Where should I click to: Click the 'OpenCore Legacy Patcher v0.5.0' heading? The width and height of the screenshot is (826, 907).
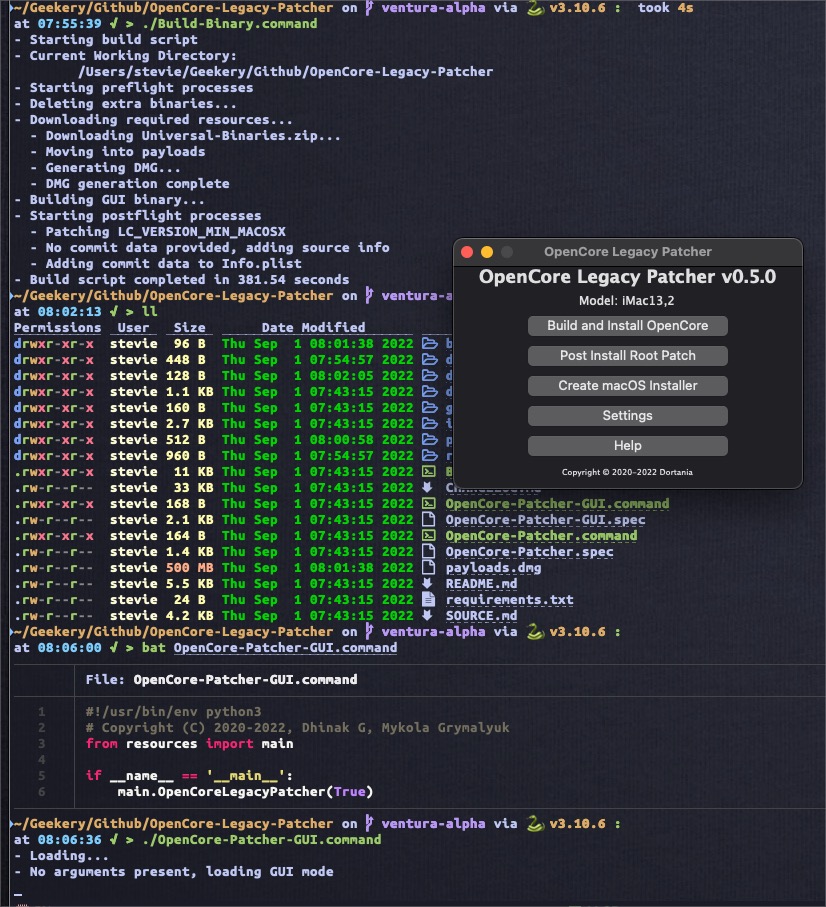[x=628, y=276]
